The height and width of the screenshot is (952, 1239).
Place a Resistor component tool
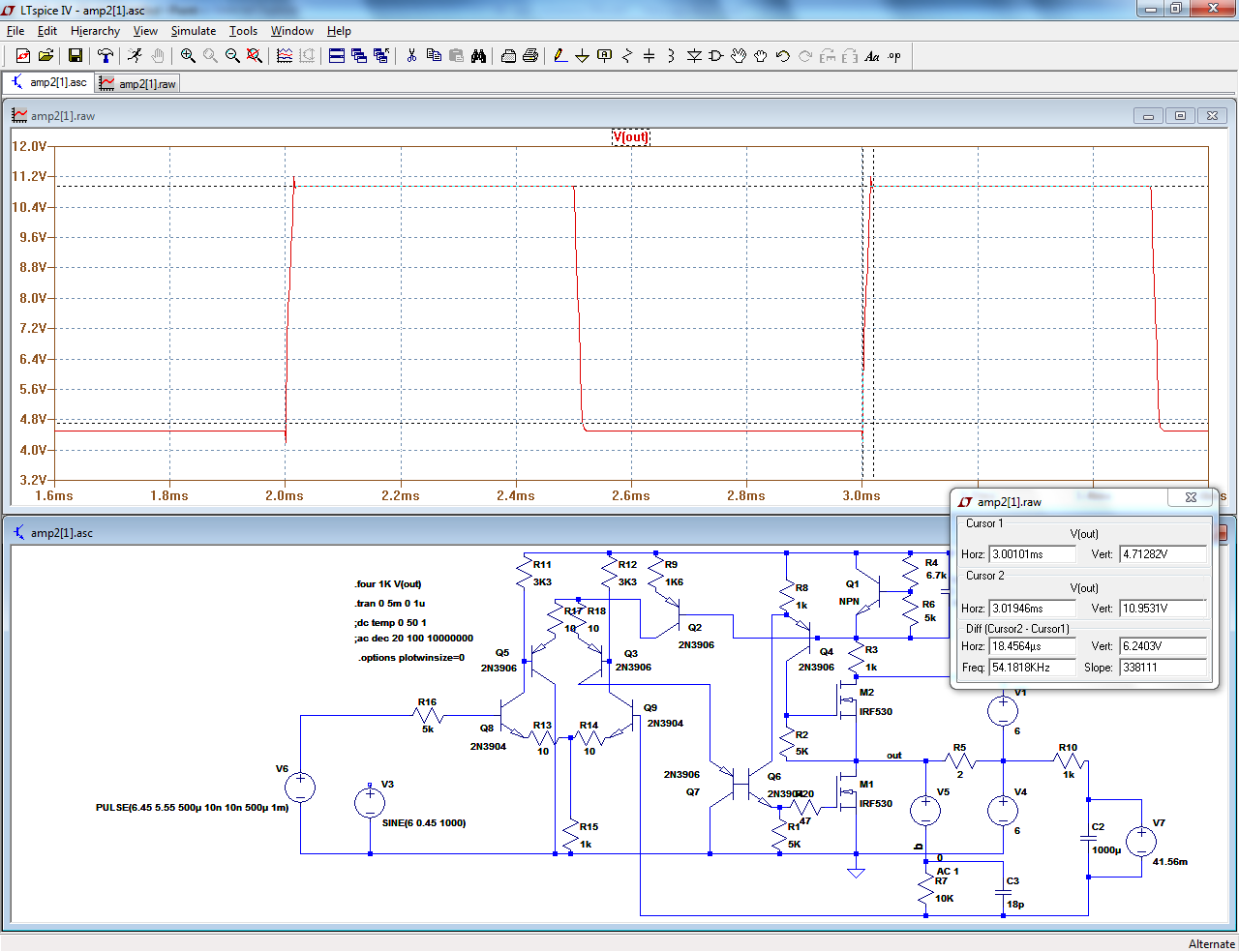pos(627,56)
